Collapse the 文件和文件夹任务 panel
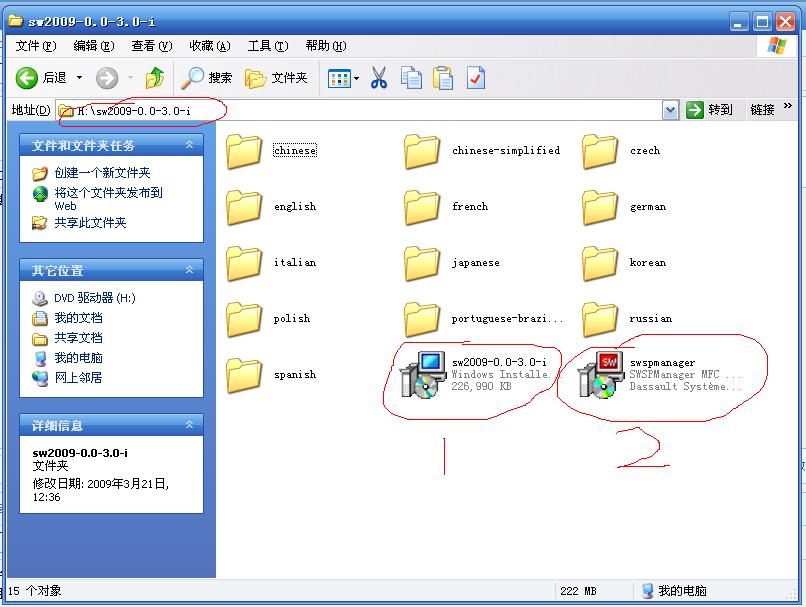806x607 pixels. pyautogui.click(x=190, y=145)
